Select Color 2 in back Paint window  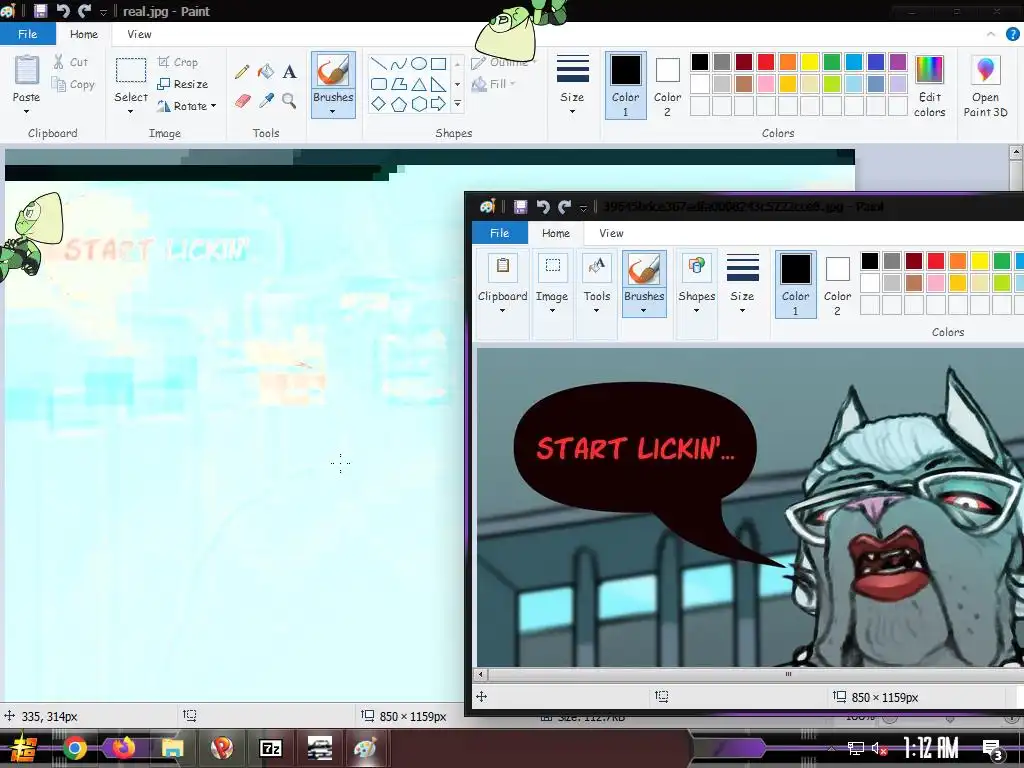[667, 85]
